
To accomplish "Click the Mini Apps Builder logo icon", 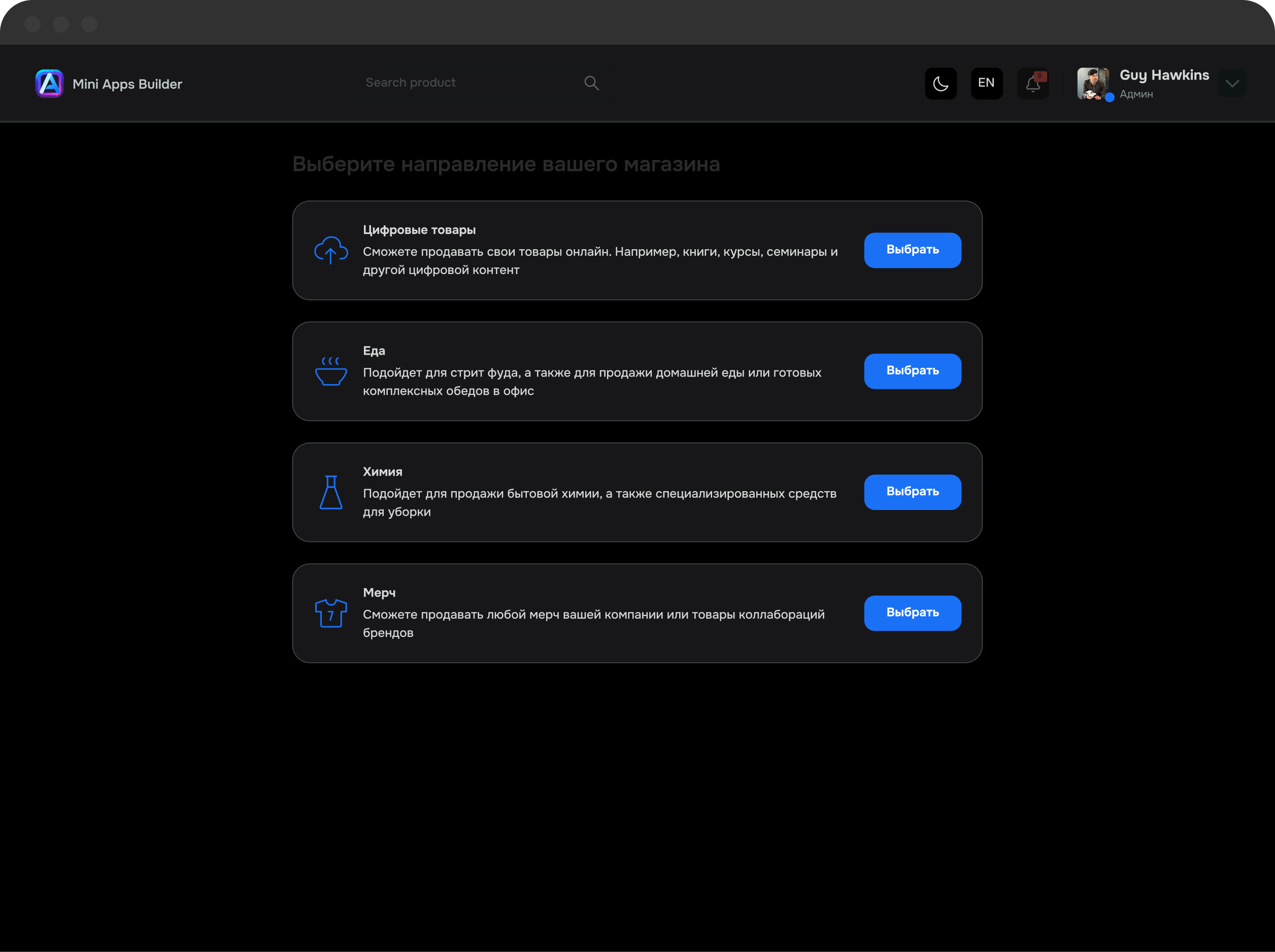I will 49,83.
